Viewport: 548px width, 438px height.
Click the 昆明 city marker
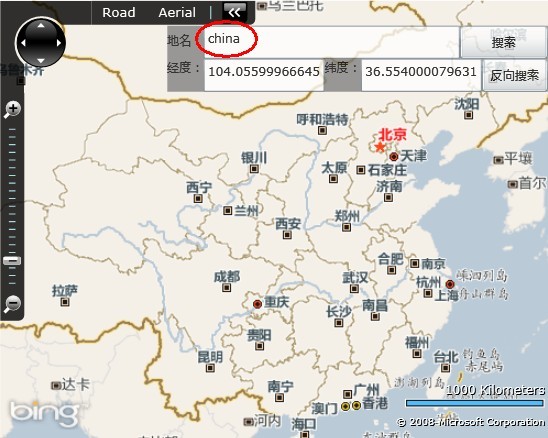pyautogui.click(x=210, y=368)
